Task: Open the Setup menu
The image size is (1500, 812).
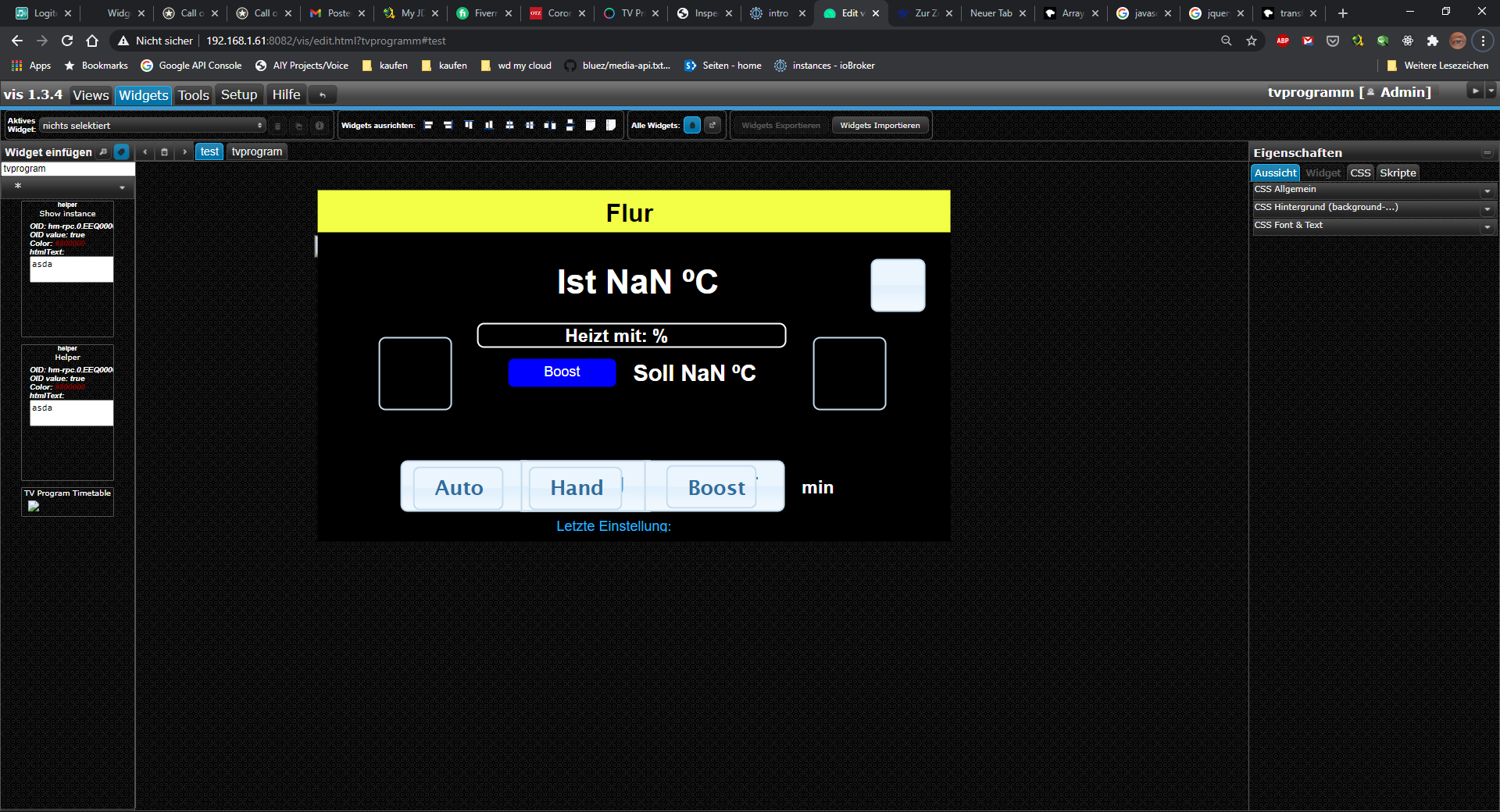Action: (x=239, y=94)
